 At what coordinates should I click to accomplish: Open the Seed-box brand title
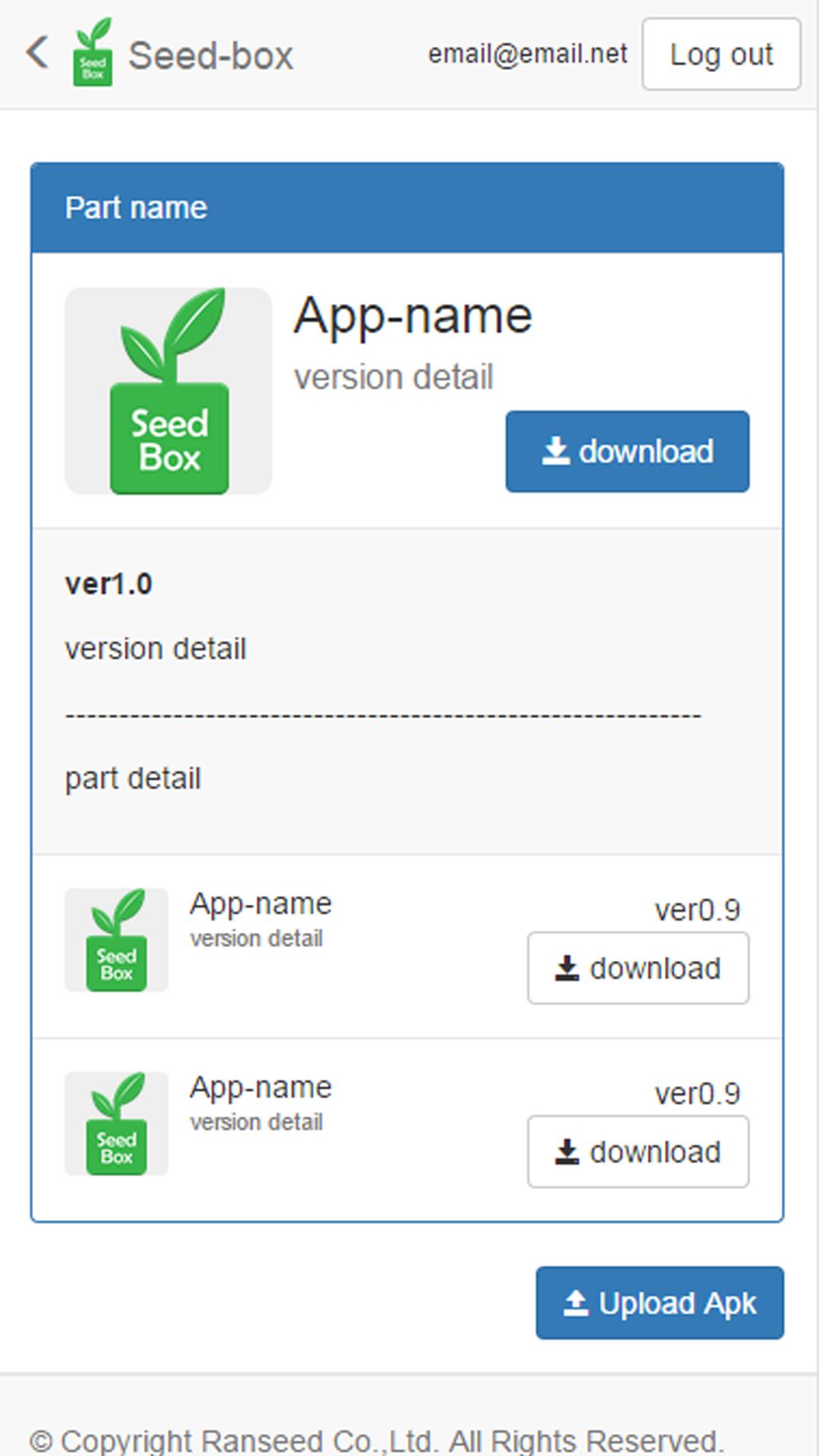tap(211, 56)
